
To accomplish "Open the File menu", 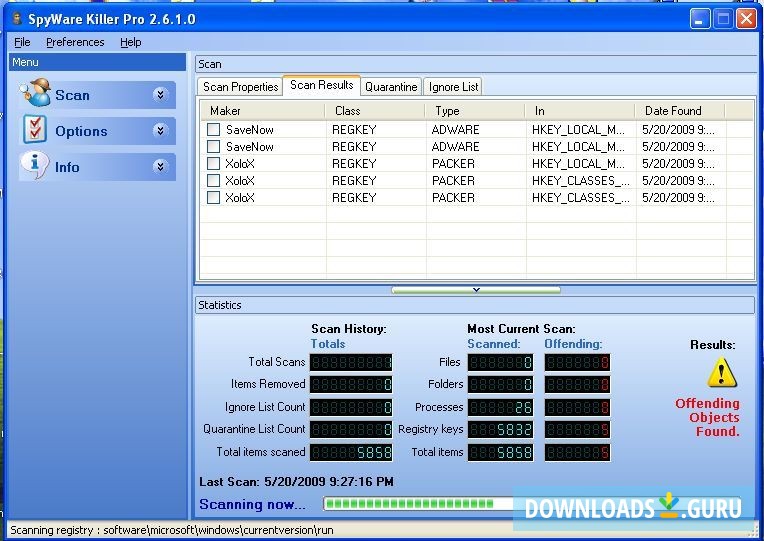I will (22, 42).
